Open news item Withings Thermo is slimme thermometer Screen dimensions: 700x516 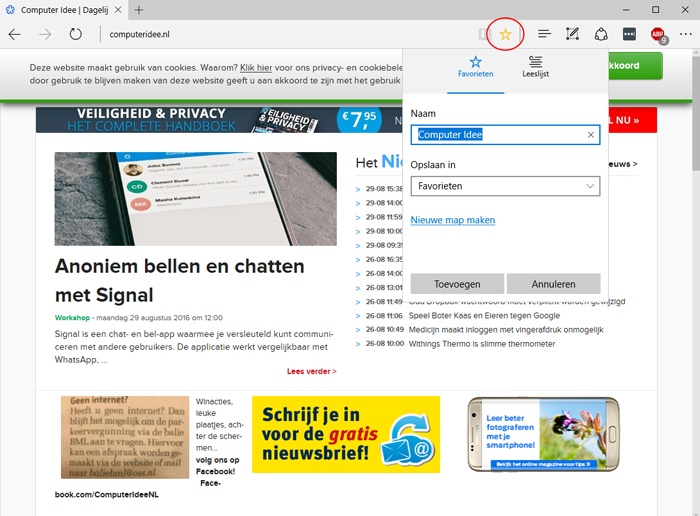482,344
